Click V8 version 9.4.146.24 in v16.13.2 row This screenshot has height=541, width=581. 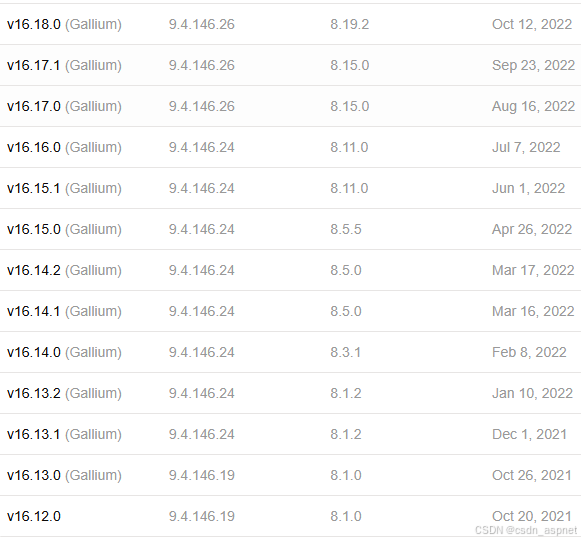[202, 394]
